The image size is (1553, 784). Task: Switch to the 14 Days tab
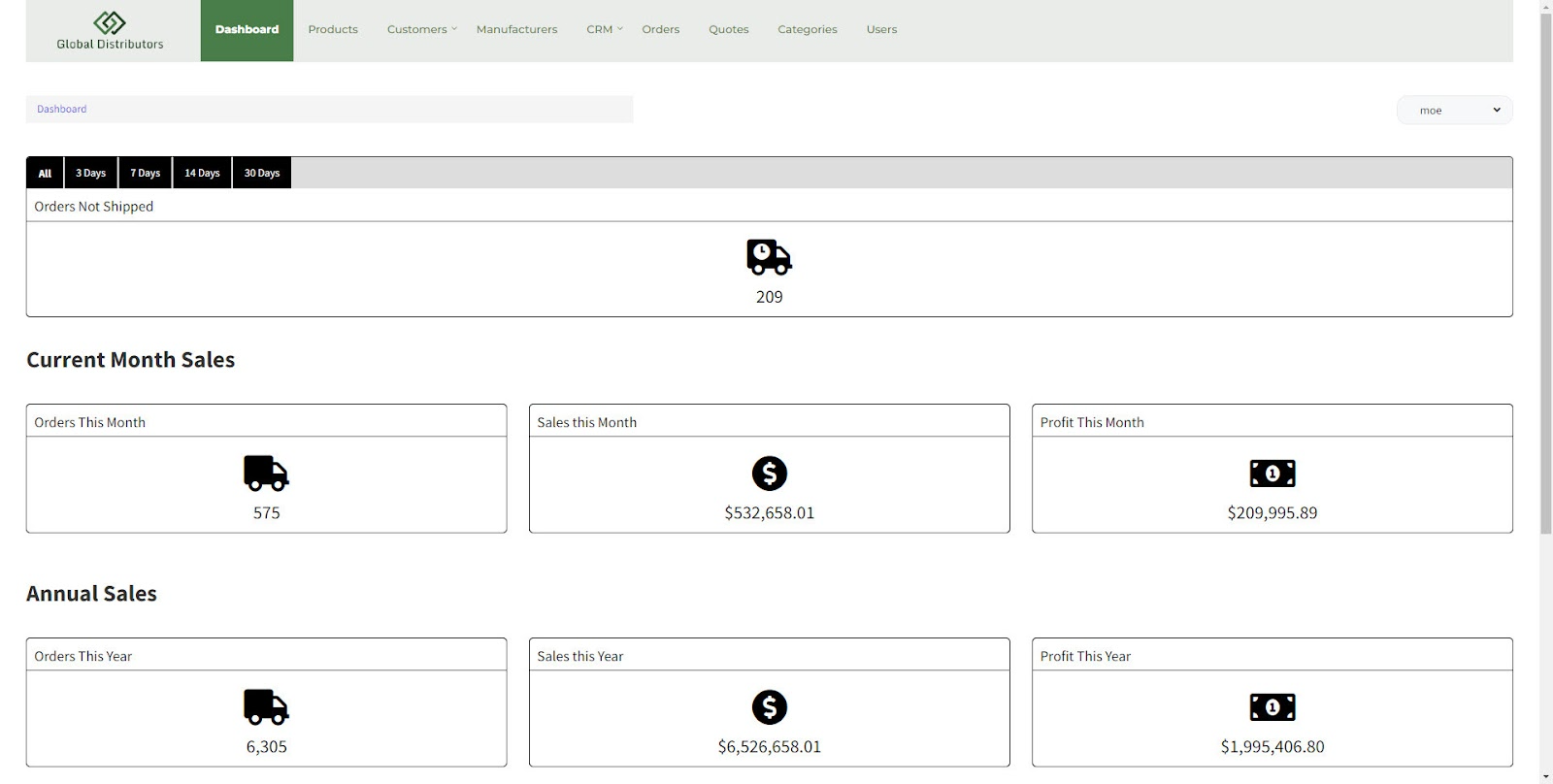[202, 173]
